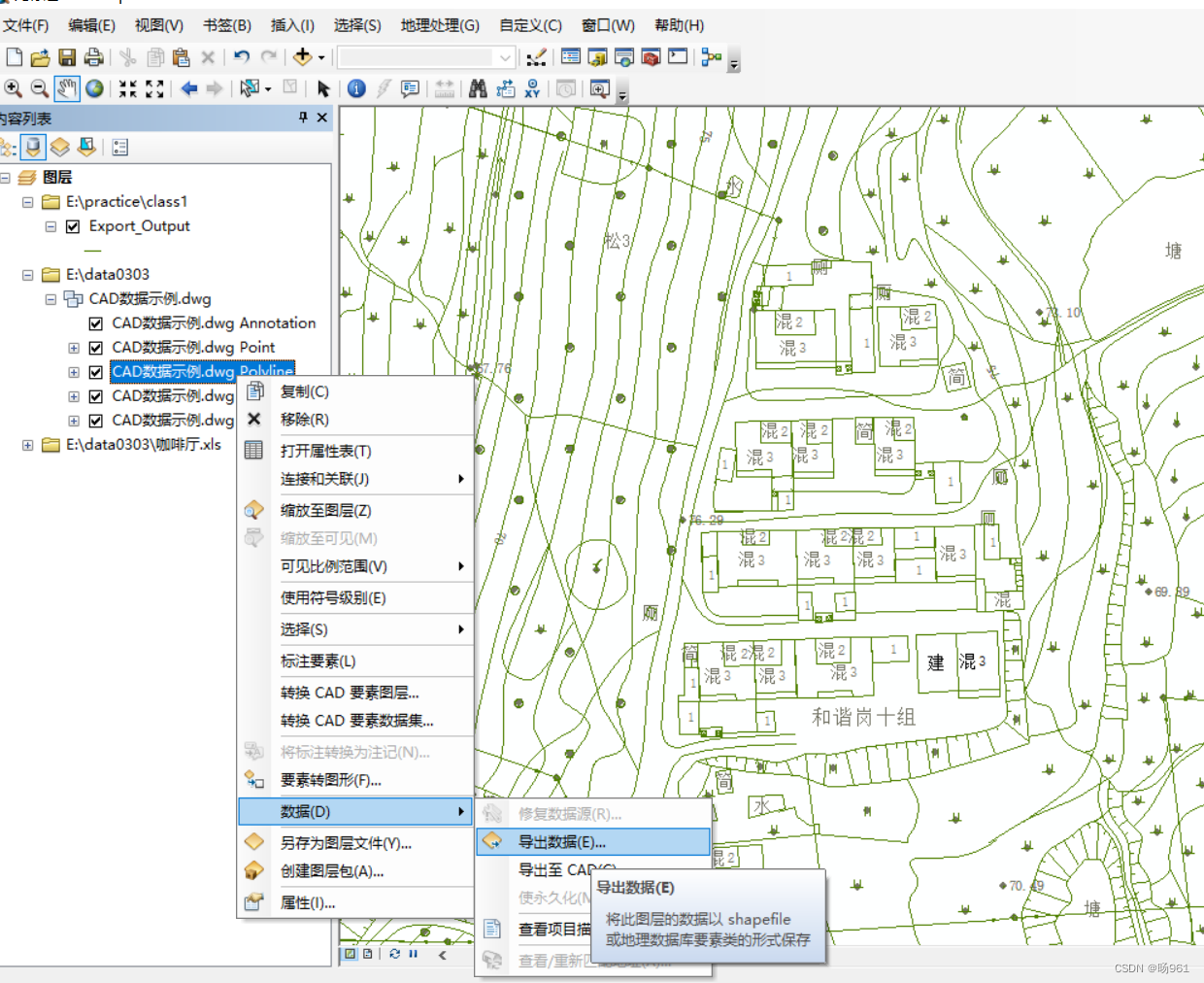Hide the CAD数据示例.dwg Annotation layer
This screenshot has height=983, width=1204.
pos(95,322)
